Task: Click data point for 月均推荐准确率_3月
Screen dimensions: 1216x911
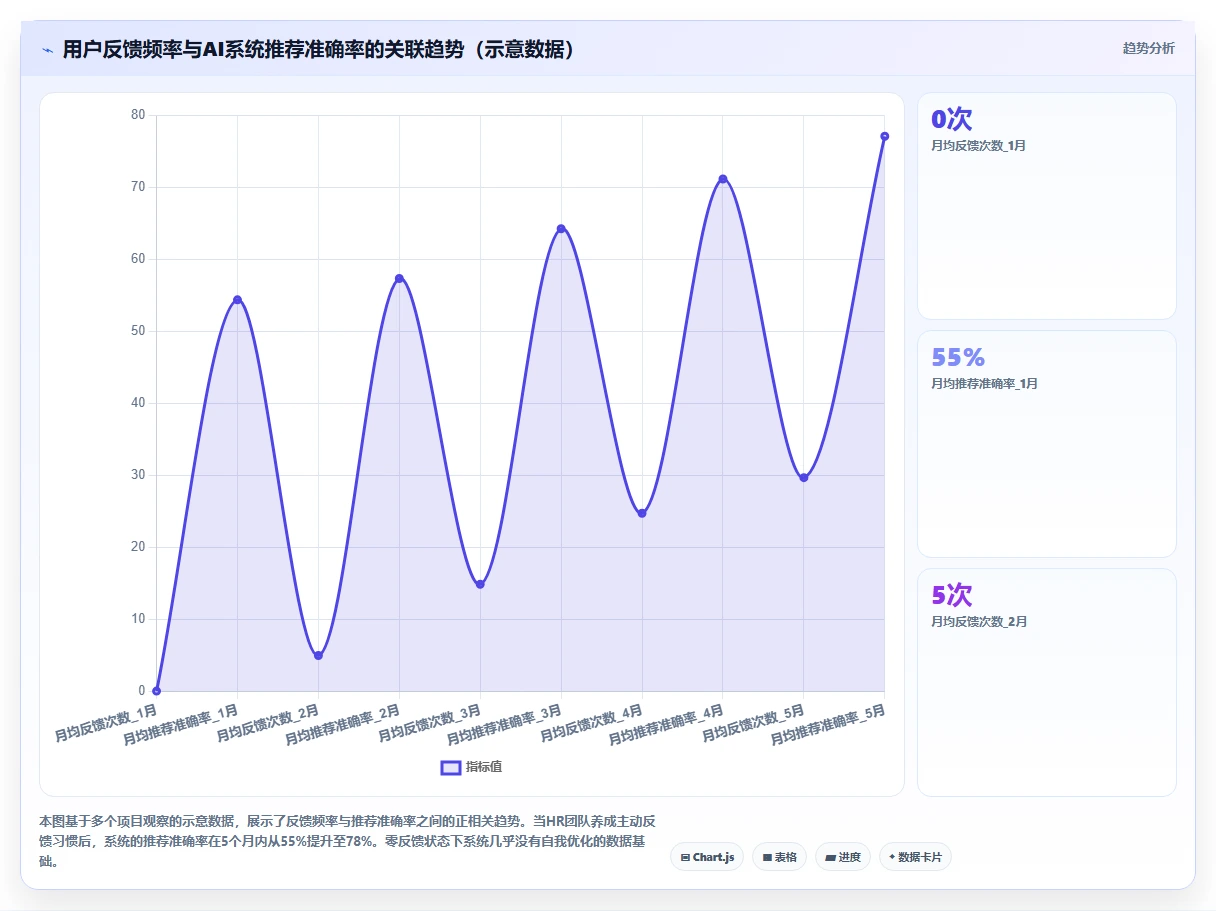Action: coord(561,229)
